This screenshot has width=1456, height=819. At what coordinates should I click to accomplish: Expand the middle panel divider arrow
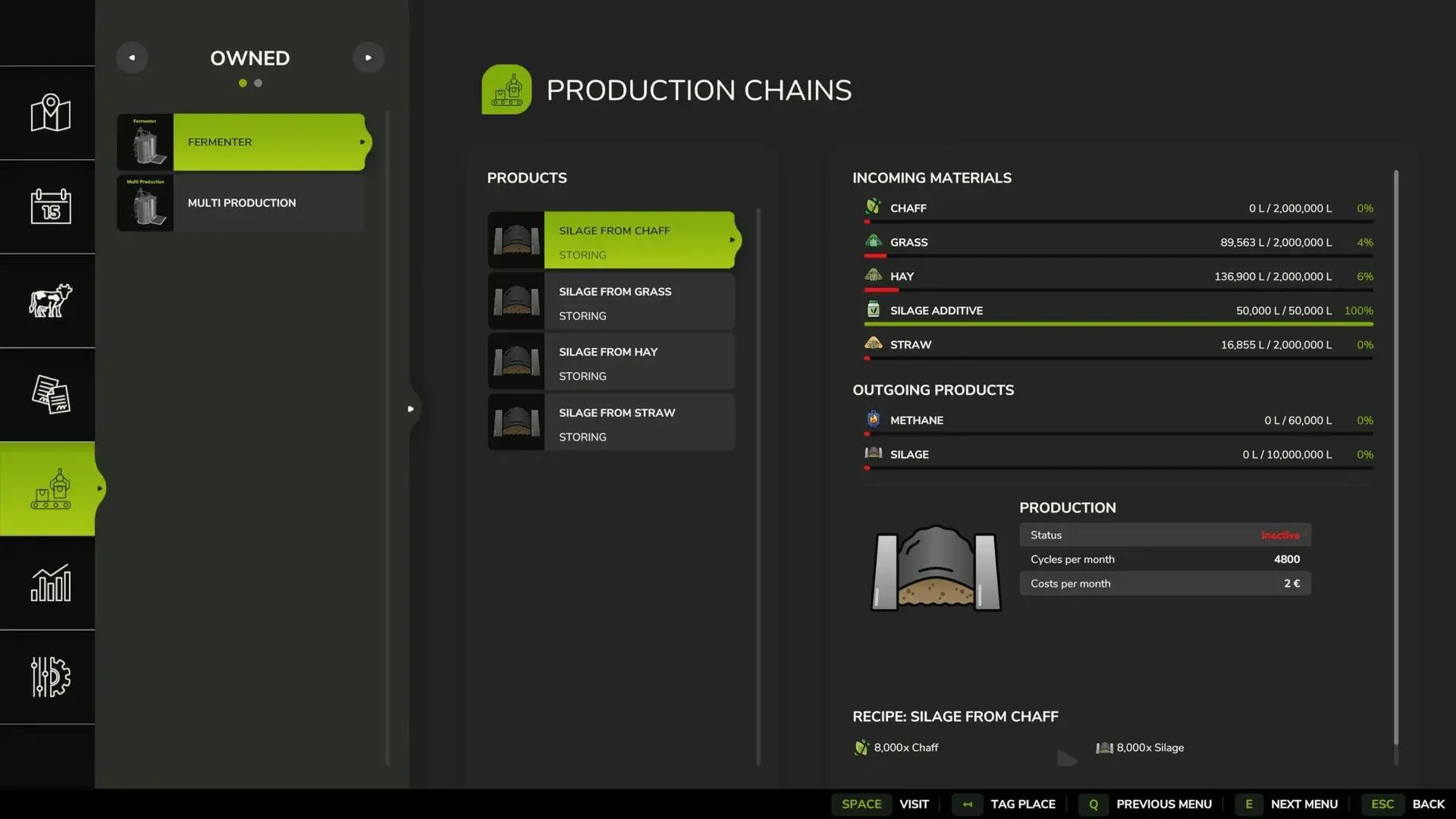click(410, 409)
